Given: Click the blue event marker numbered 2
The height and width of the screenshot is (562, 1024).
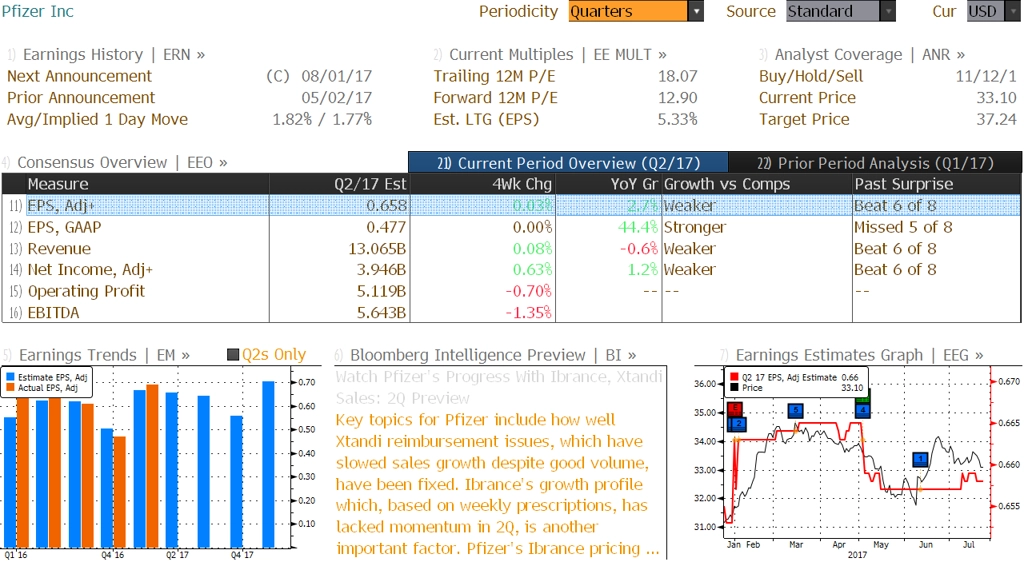Looking at the screenshot, I should coord(737,424).
